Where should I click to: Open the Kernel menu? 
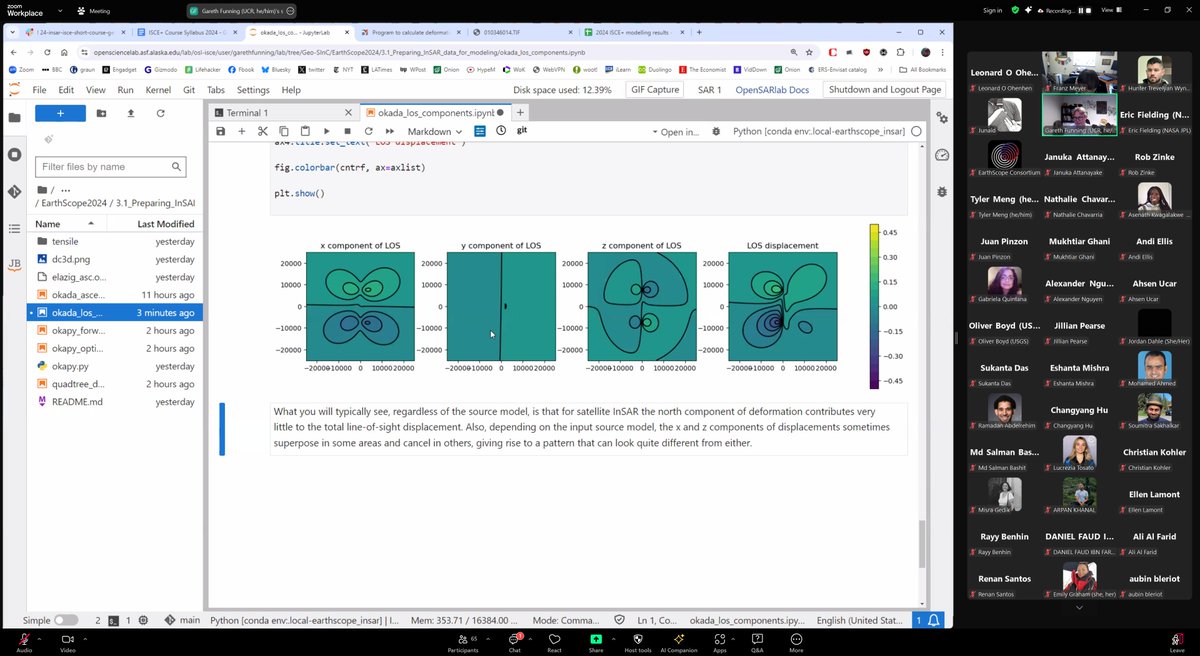coord(158,90)
